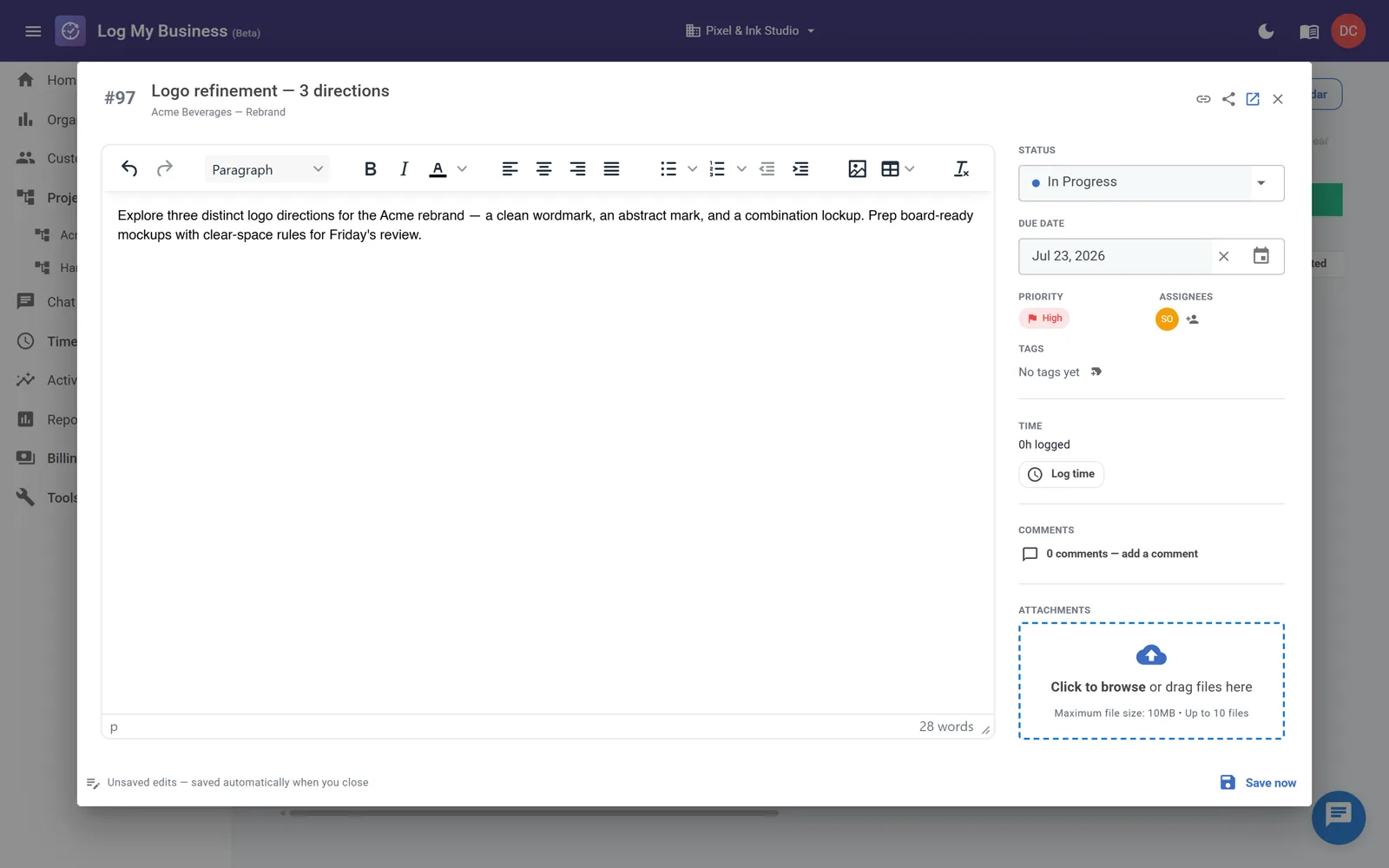This screenshot has height=868, width=1389.
Task: Click the p element path indicator
Action: coord(114,727)
